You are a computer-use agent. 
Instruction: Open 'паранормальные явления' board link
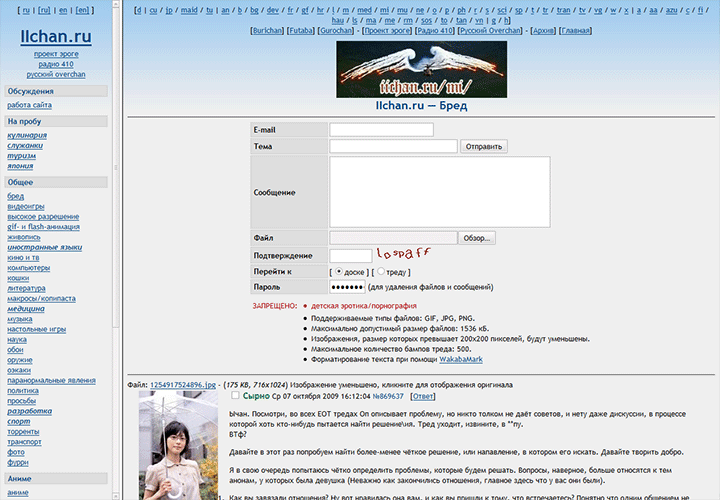click(x=51, y=380)
